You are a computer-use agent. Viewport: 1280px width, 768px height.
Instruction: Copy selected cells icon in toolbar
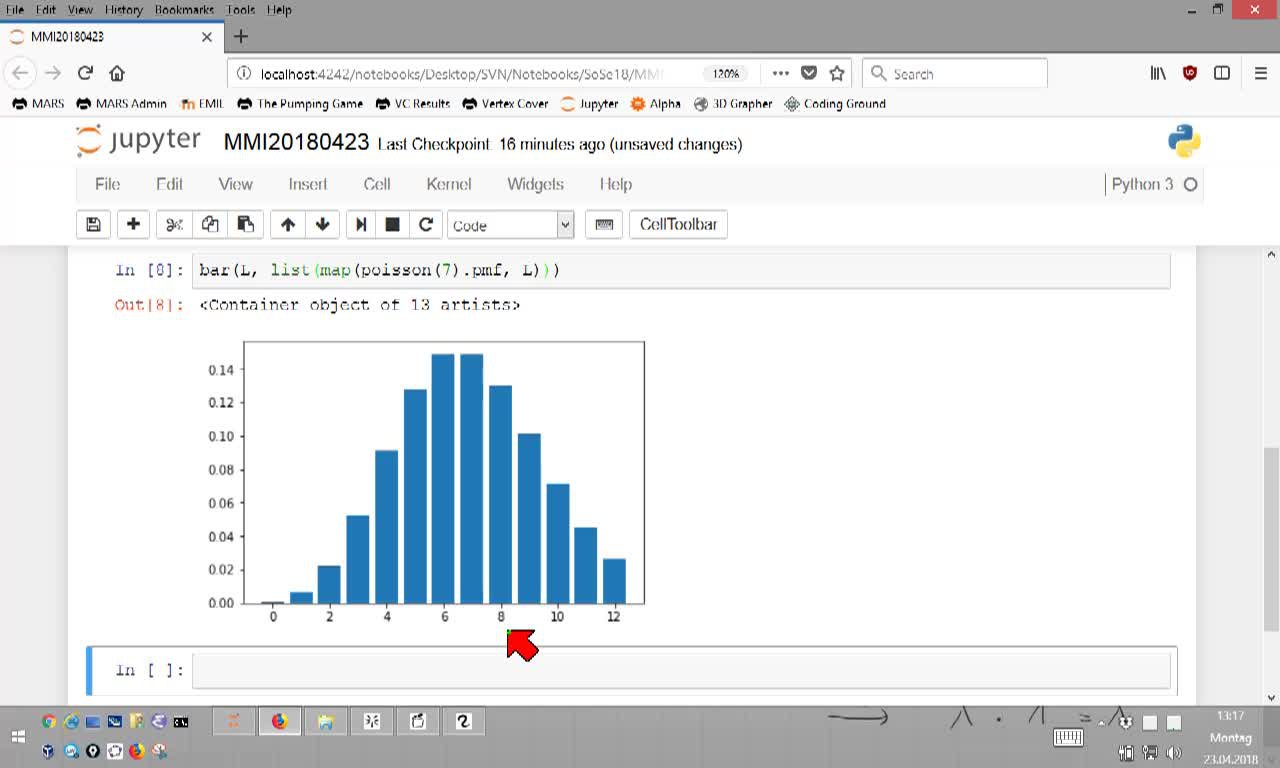[210, 224]
